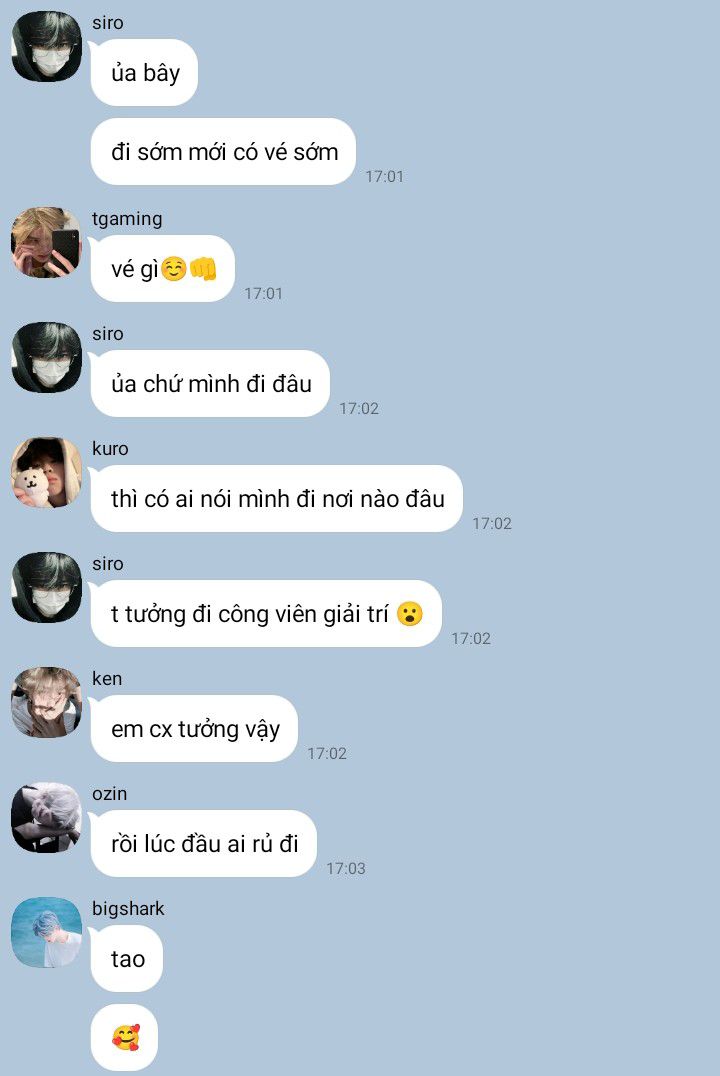The width and height of the screenshot is (720, 1076).
Task: Tap ozin's profile avatar
Action: 46,817
